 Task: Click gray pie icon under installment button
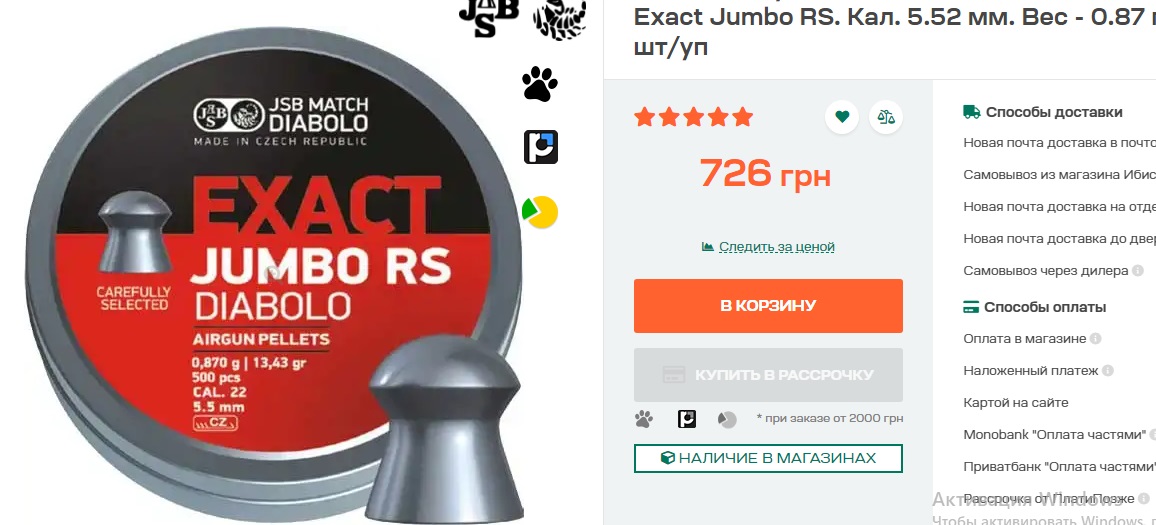(727, 419)
